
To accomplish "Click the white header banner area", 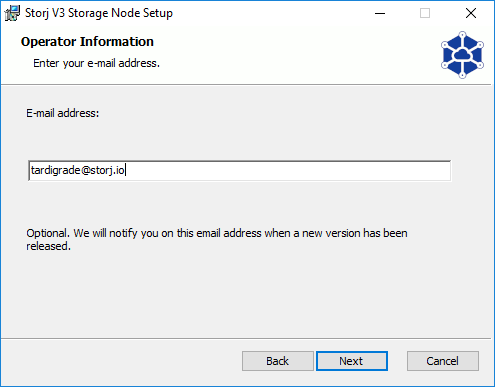I will pyautogui.click(x=246, y=55).
